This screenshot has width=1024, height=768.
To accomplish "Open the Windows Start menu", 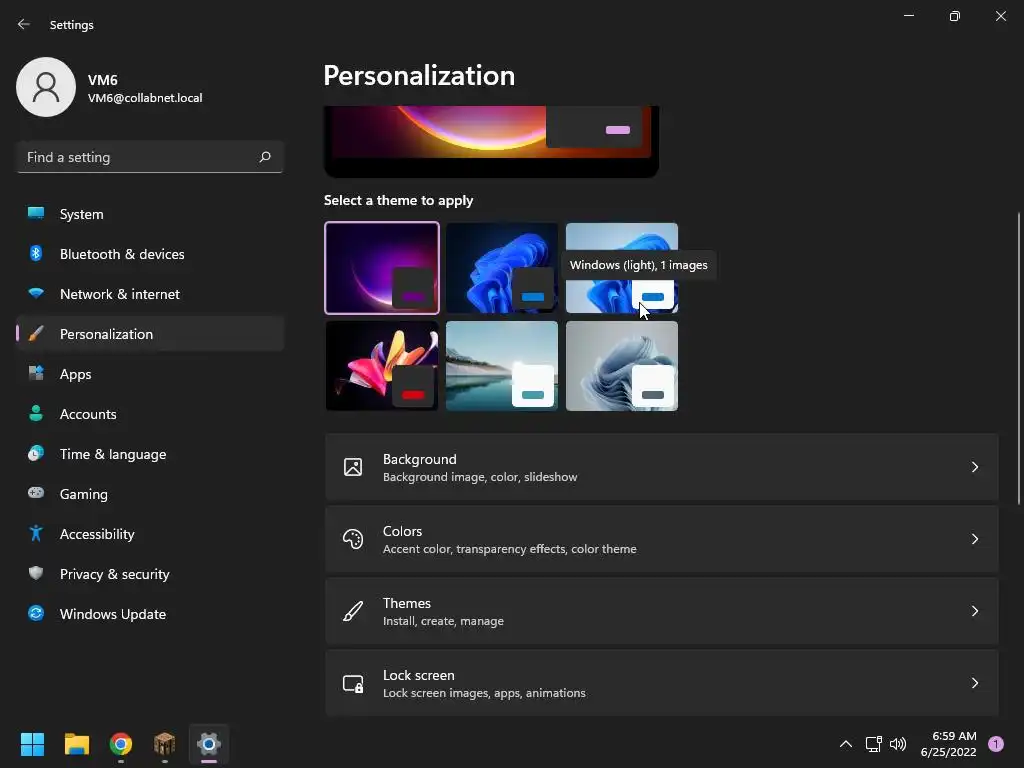I will 32,744.
